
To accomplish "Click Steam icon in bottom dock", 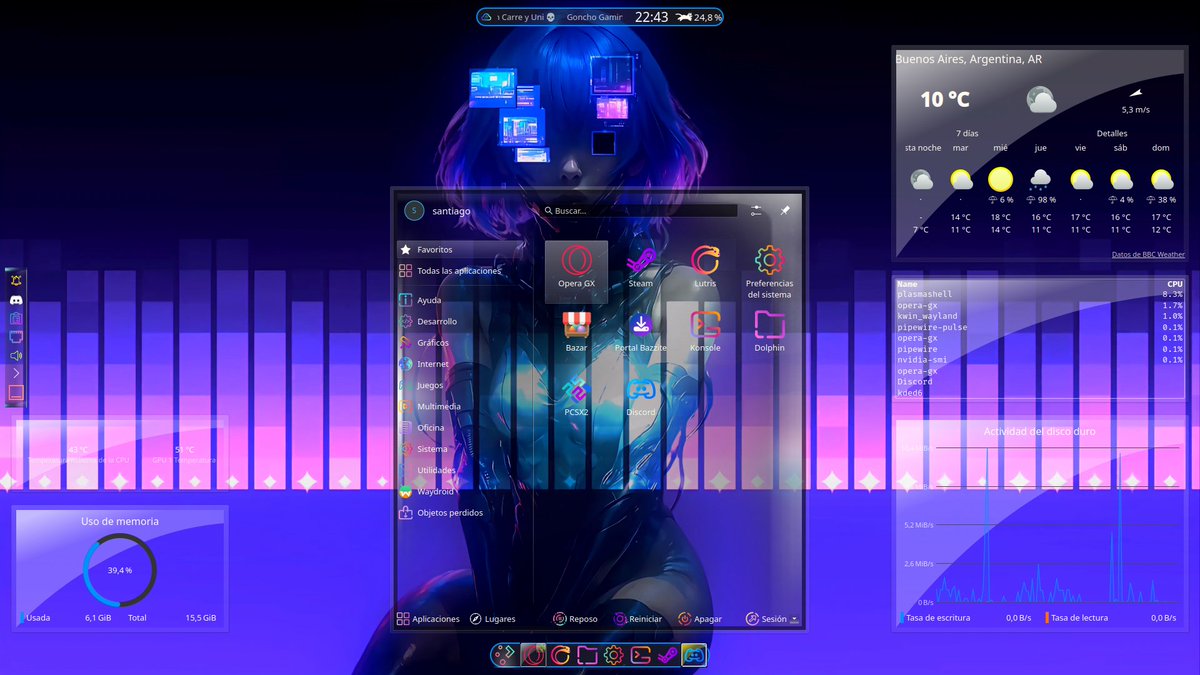I will click(667, 655).
